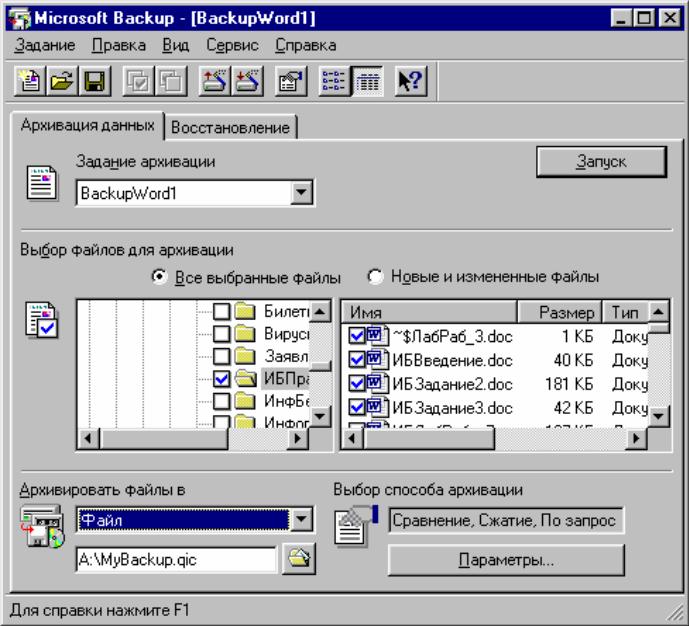Switch to list view toolbar icon

click(334, 81)
